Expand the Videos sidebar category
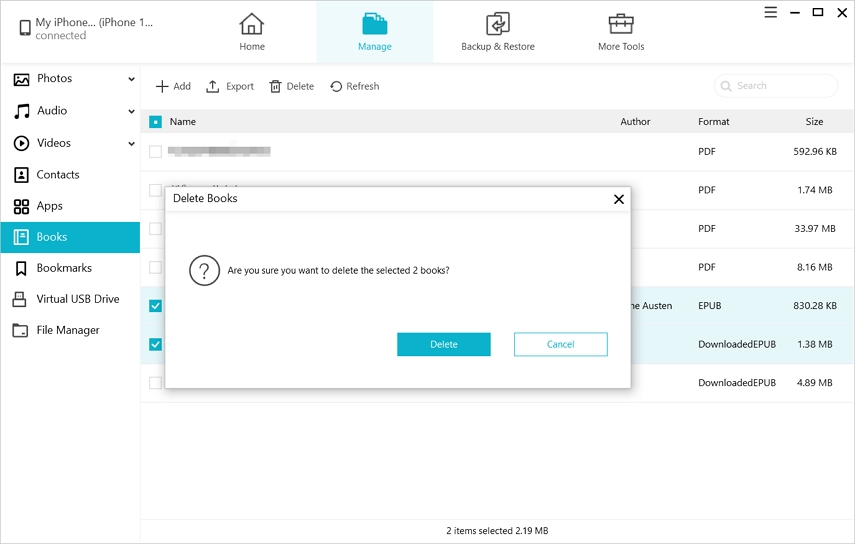 (x=131, y=143)
